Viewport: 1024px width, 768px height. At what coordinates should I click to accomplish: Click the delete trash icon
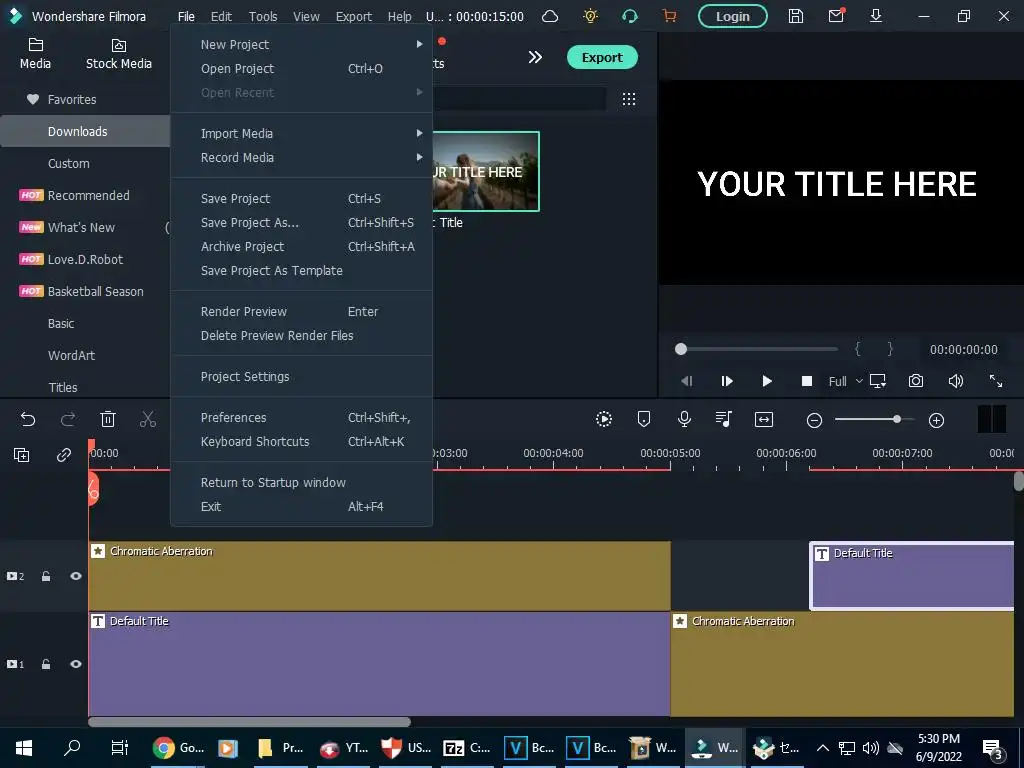pyautogui.click(x=108, y=419)
